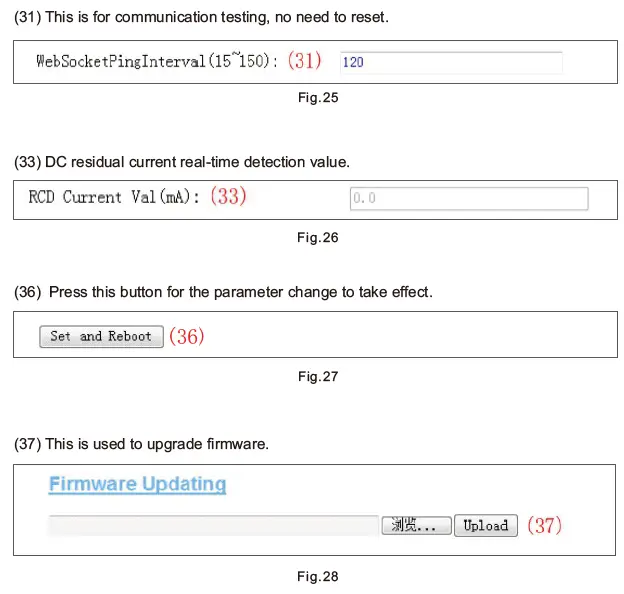Click the Fig.27 caption

click(x=318, y=377)
